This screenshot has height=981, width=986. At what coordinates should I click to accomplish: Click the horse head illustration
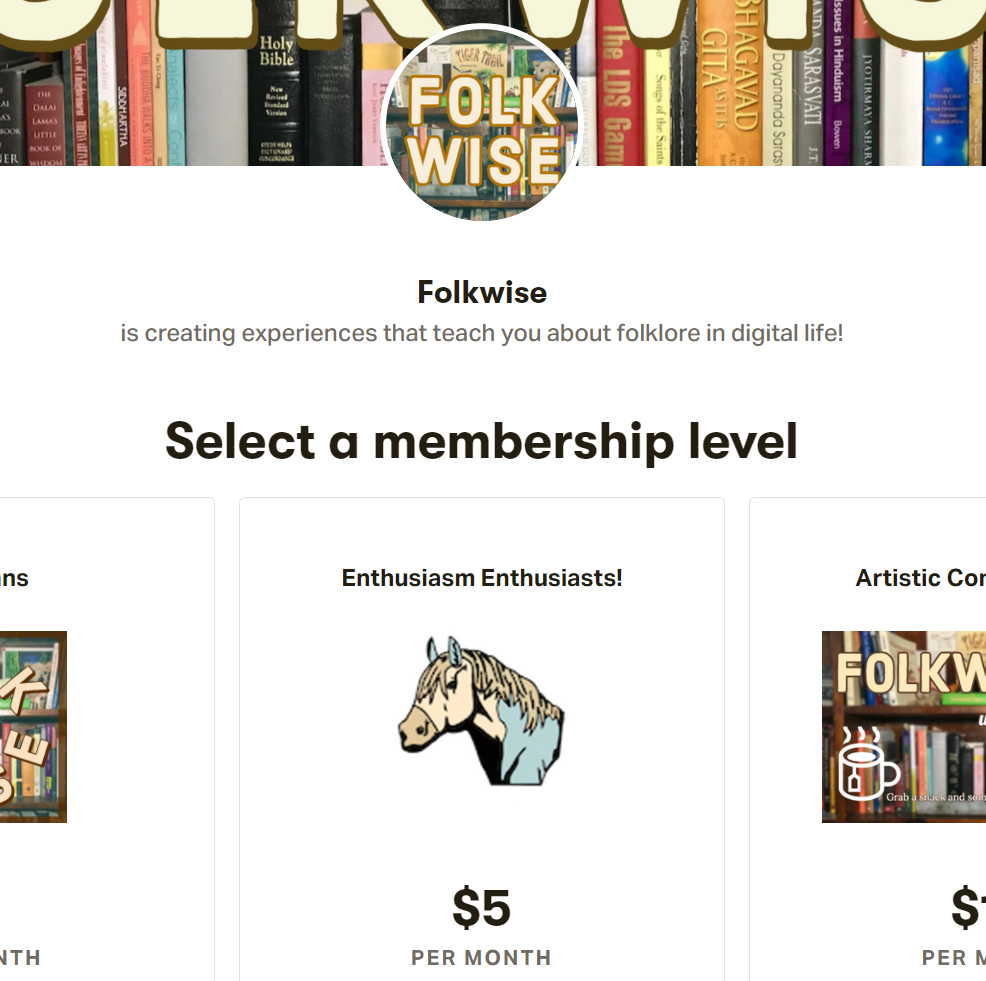pos(481,709)
